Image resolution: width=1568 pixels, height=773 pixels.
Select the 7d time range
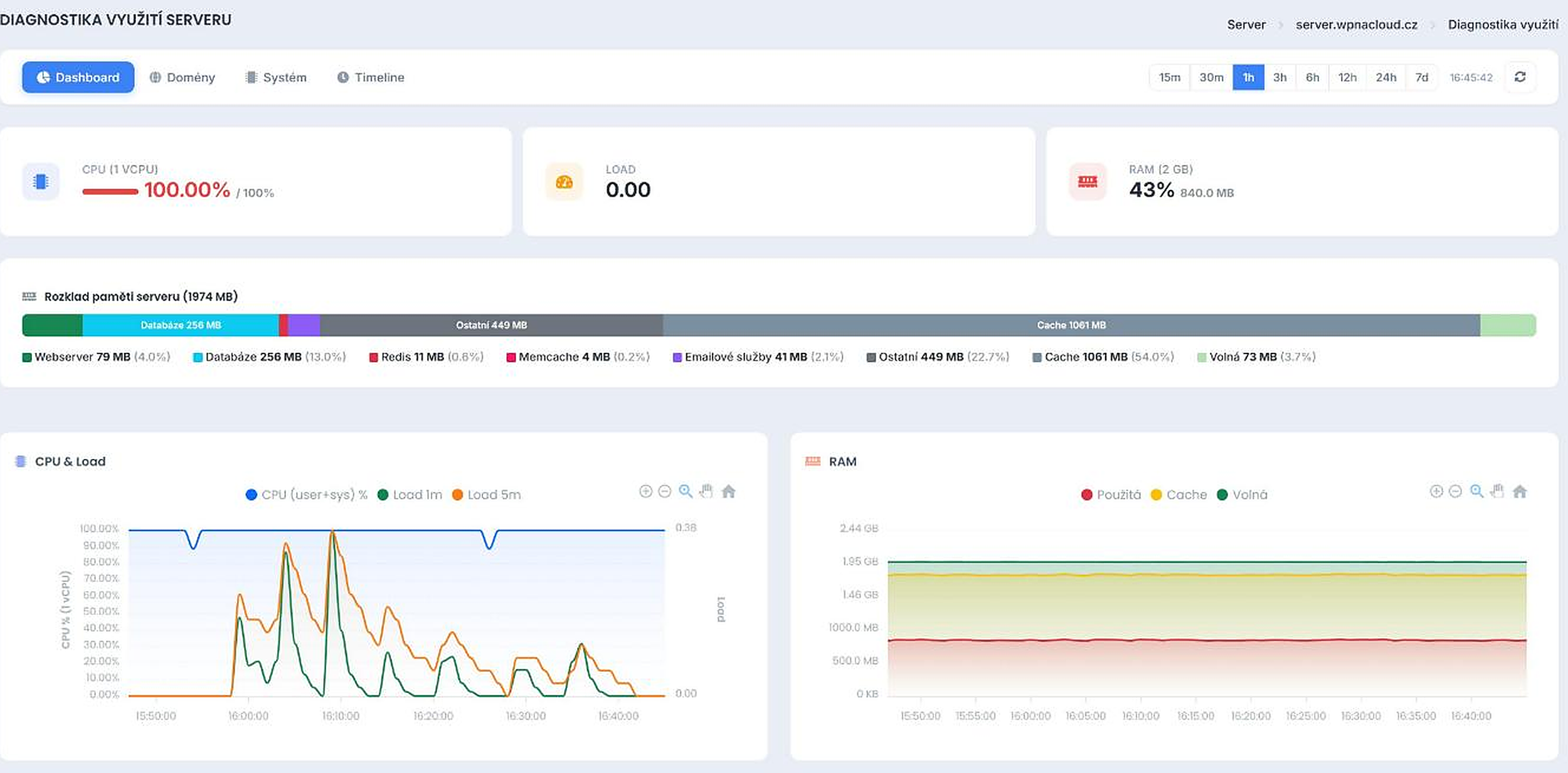(1422, 77)
